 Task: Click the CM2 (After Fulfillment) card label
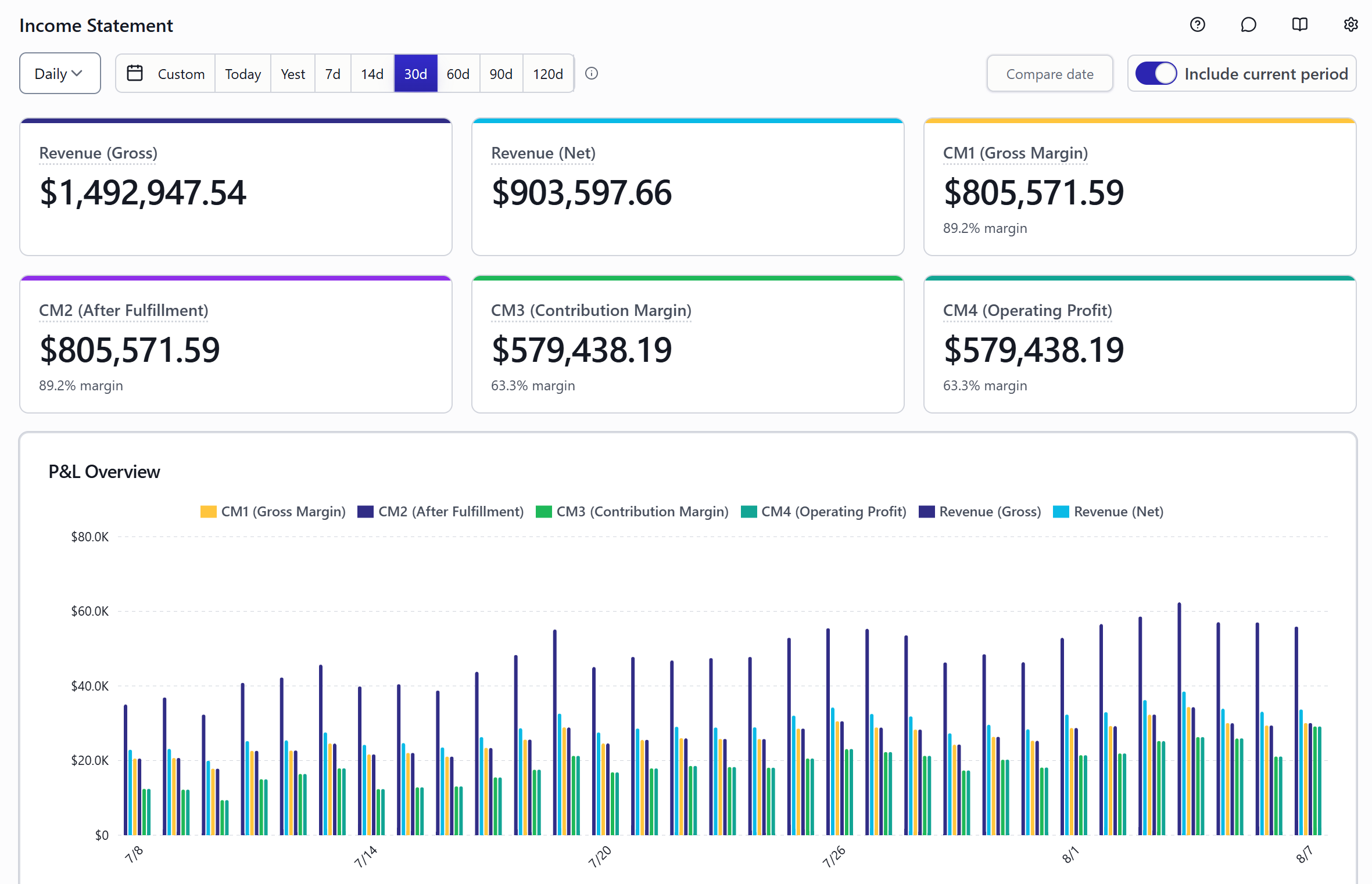pos(123,311)
